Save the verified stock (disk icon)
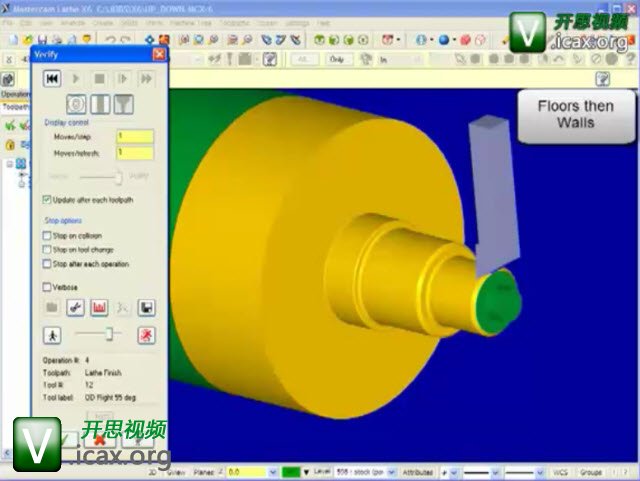This screenshot has height=481, width=640. pyautogui.click(x=146, y=307)
